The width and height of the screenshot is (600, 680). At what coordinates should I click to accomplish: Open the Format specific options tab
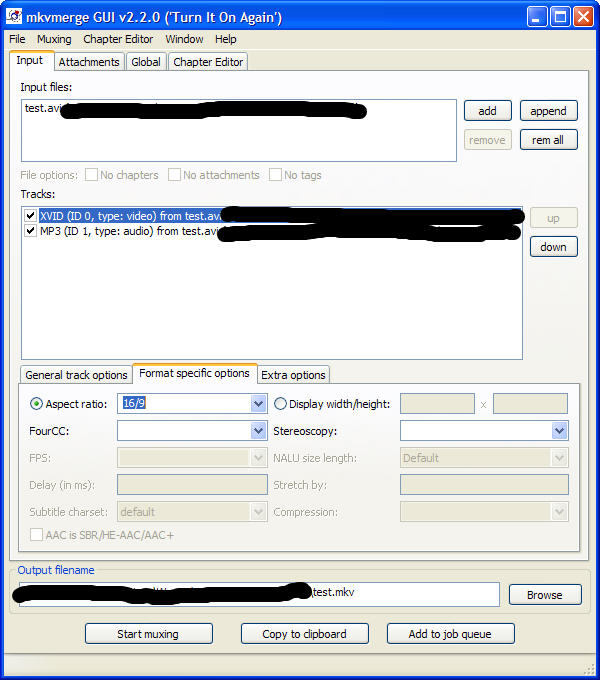pos(194,373)
